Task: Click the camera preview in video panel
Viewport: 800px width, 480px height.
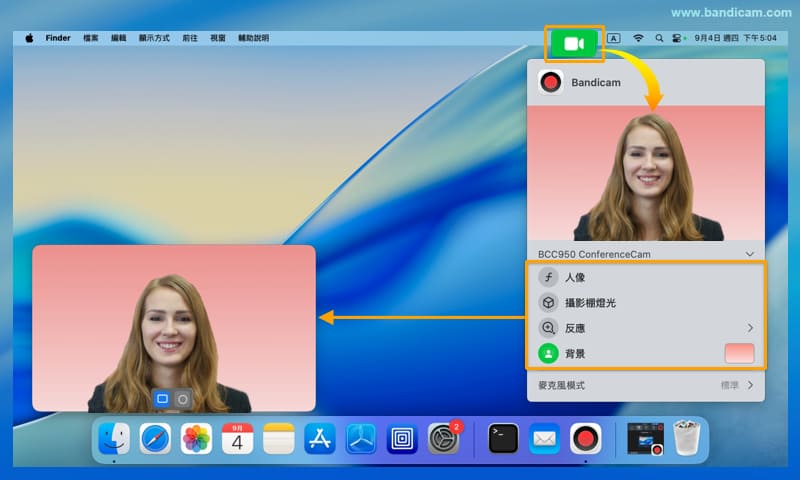Action: point(646,173)
